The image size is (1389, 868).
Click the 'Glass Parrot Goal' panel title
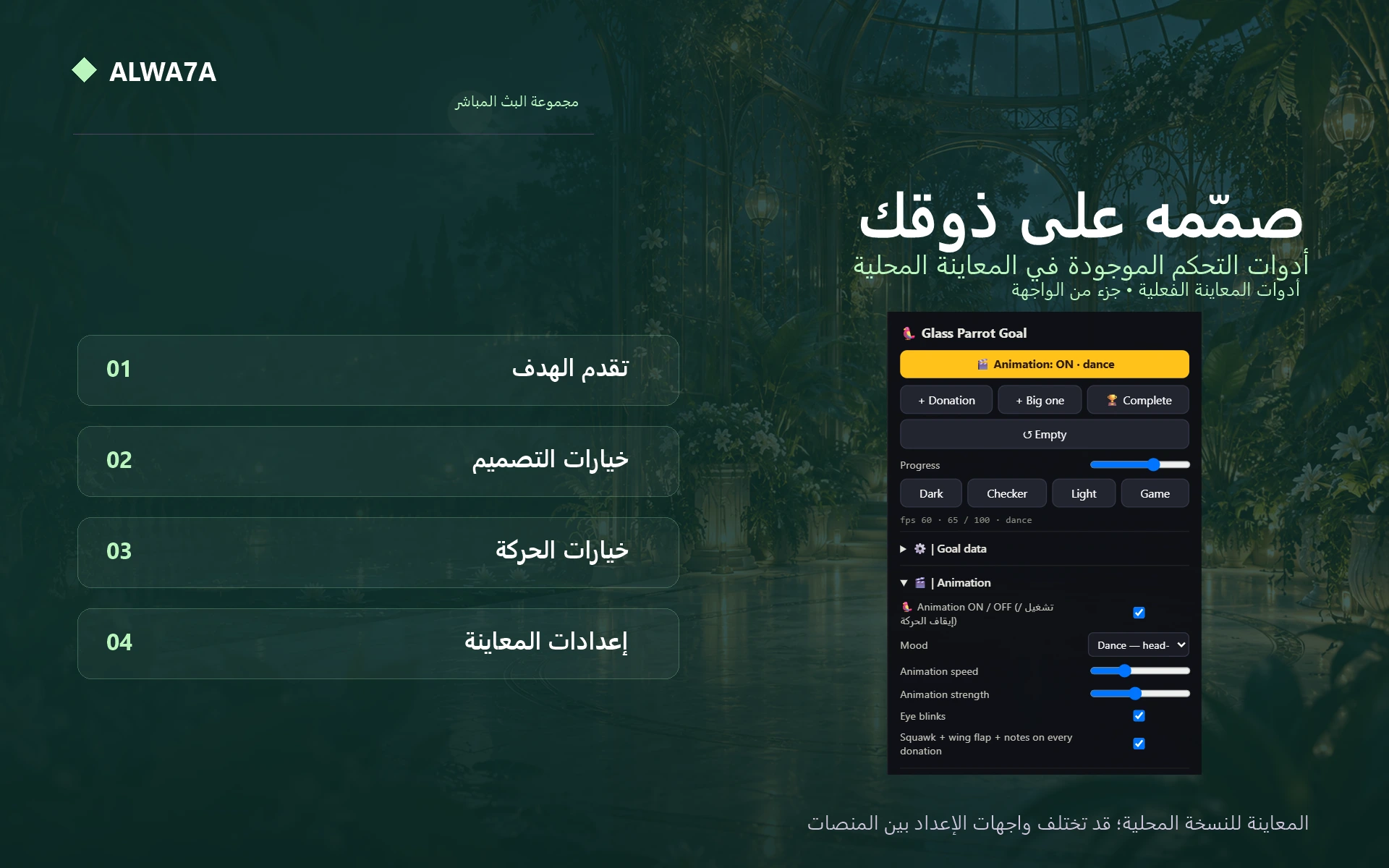tap(974, 333)
